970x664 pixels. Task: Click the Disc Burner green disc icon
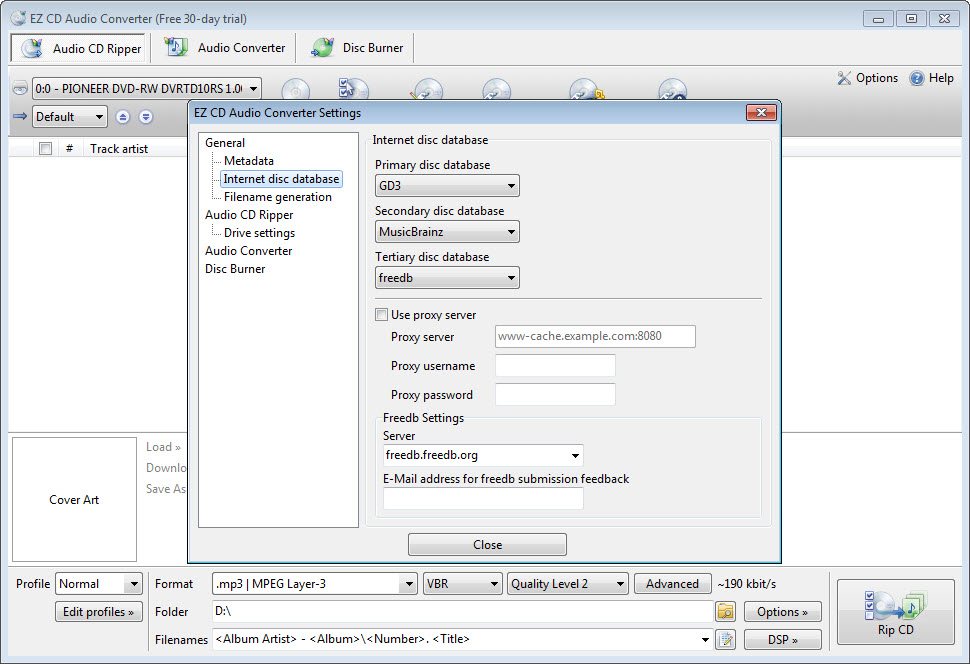(322, 47)
